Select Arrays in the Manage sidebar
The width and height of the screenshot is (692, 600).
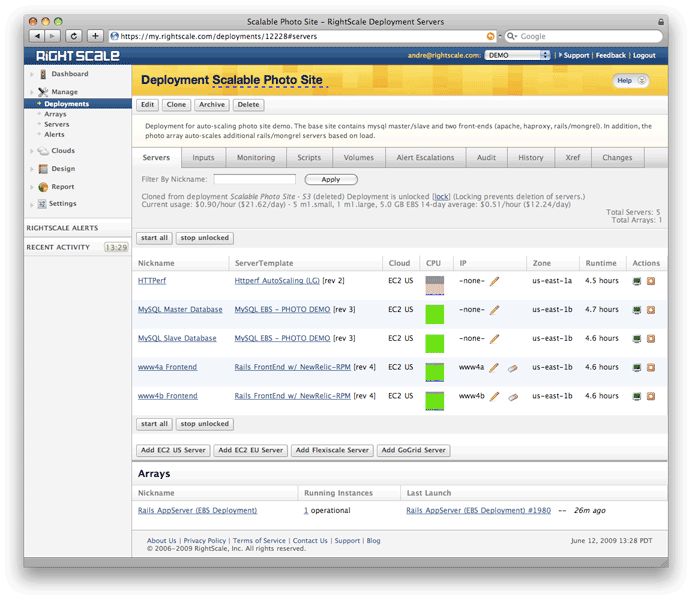(55, 114)
